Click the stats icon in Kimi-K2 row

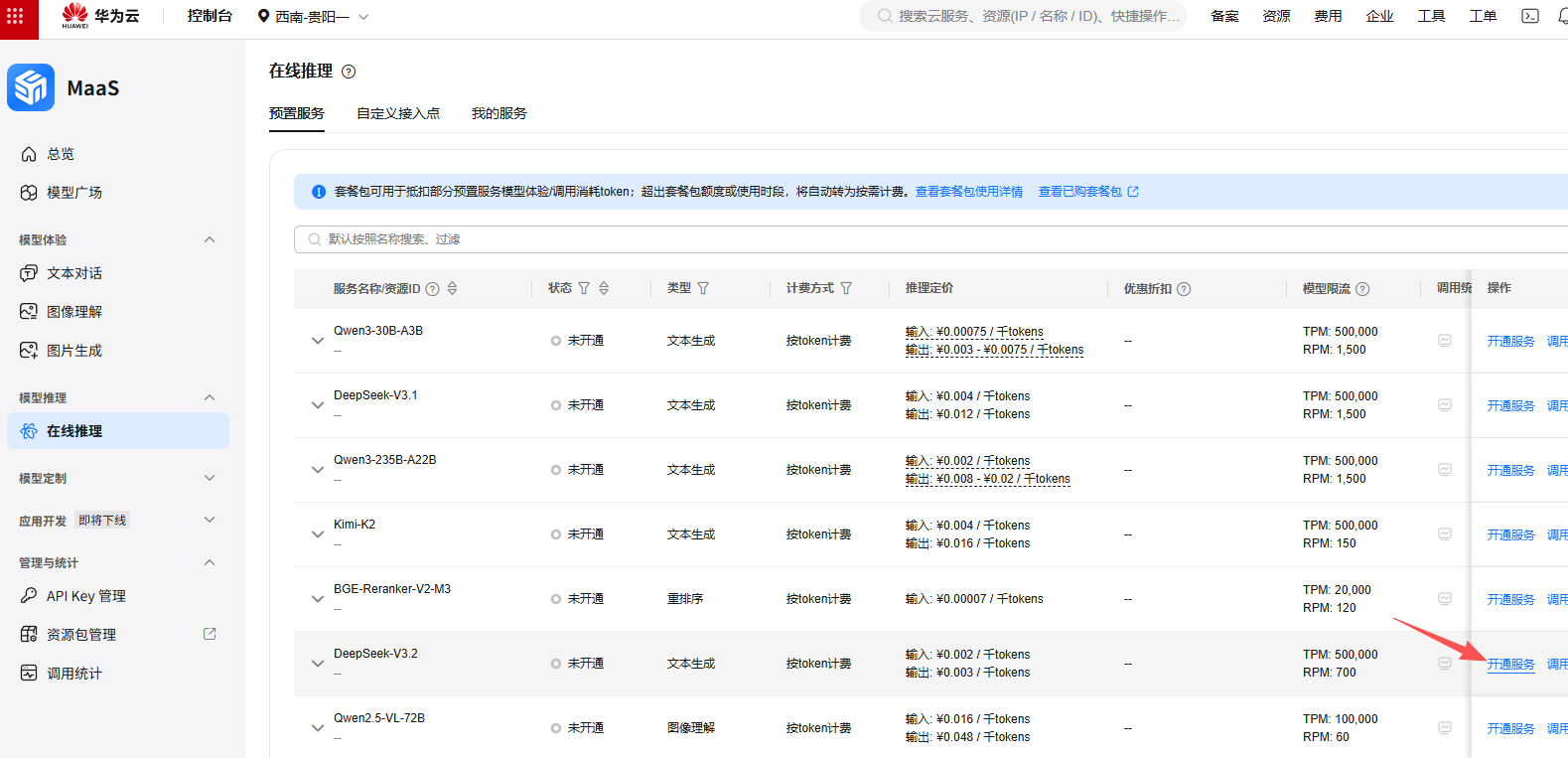(x=1445, y=534)
